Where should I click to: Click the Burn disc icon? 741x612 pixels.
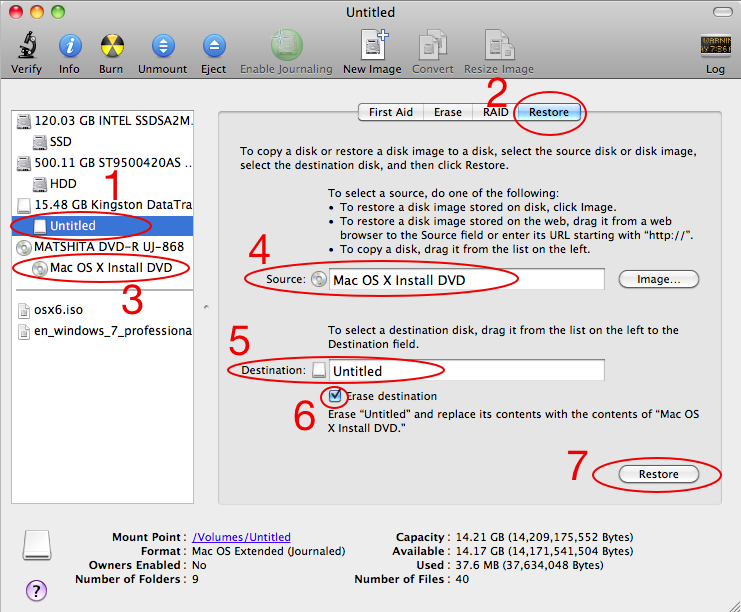coord(112,46)
